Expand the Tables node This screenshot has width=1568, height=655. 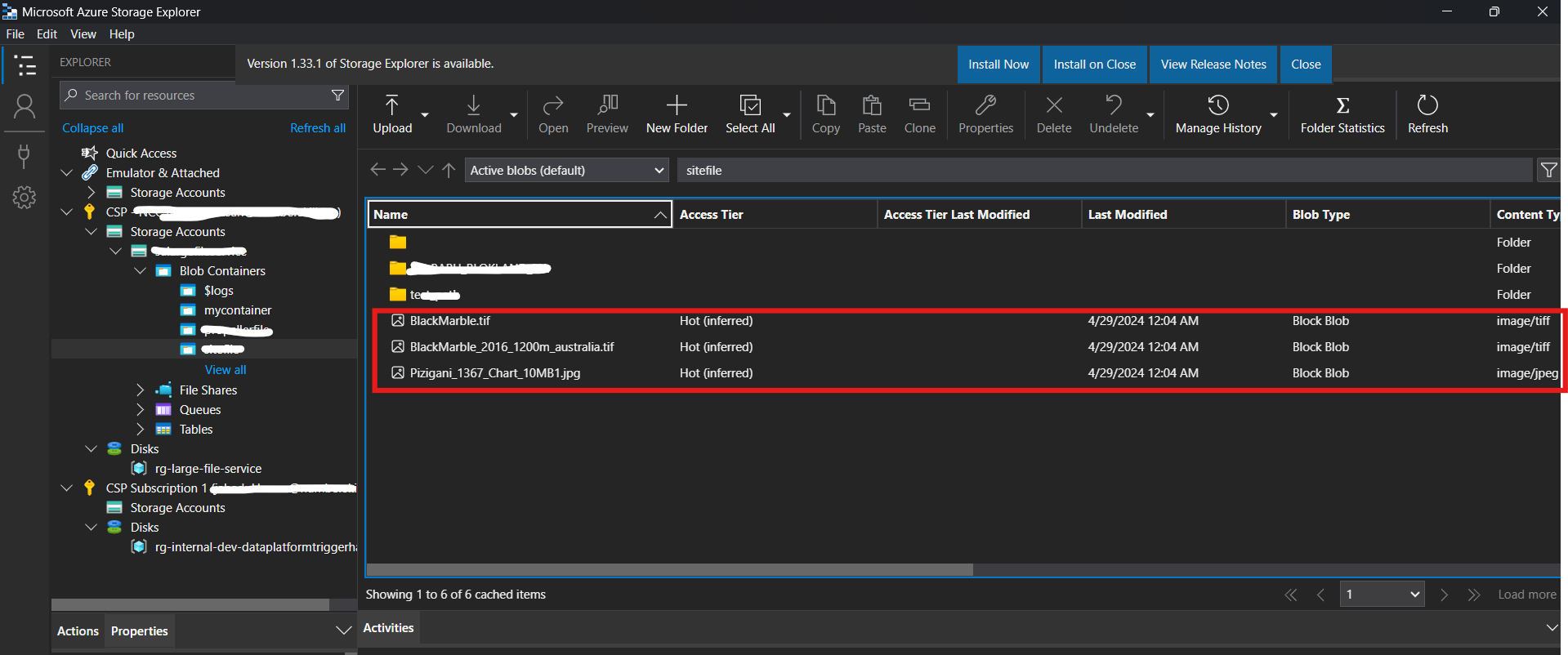pyautogui.click(x=141, y=429)
